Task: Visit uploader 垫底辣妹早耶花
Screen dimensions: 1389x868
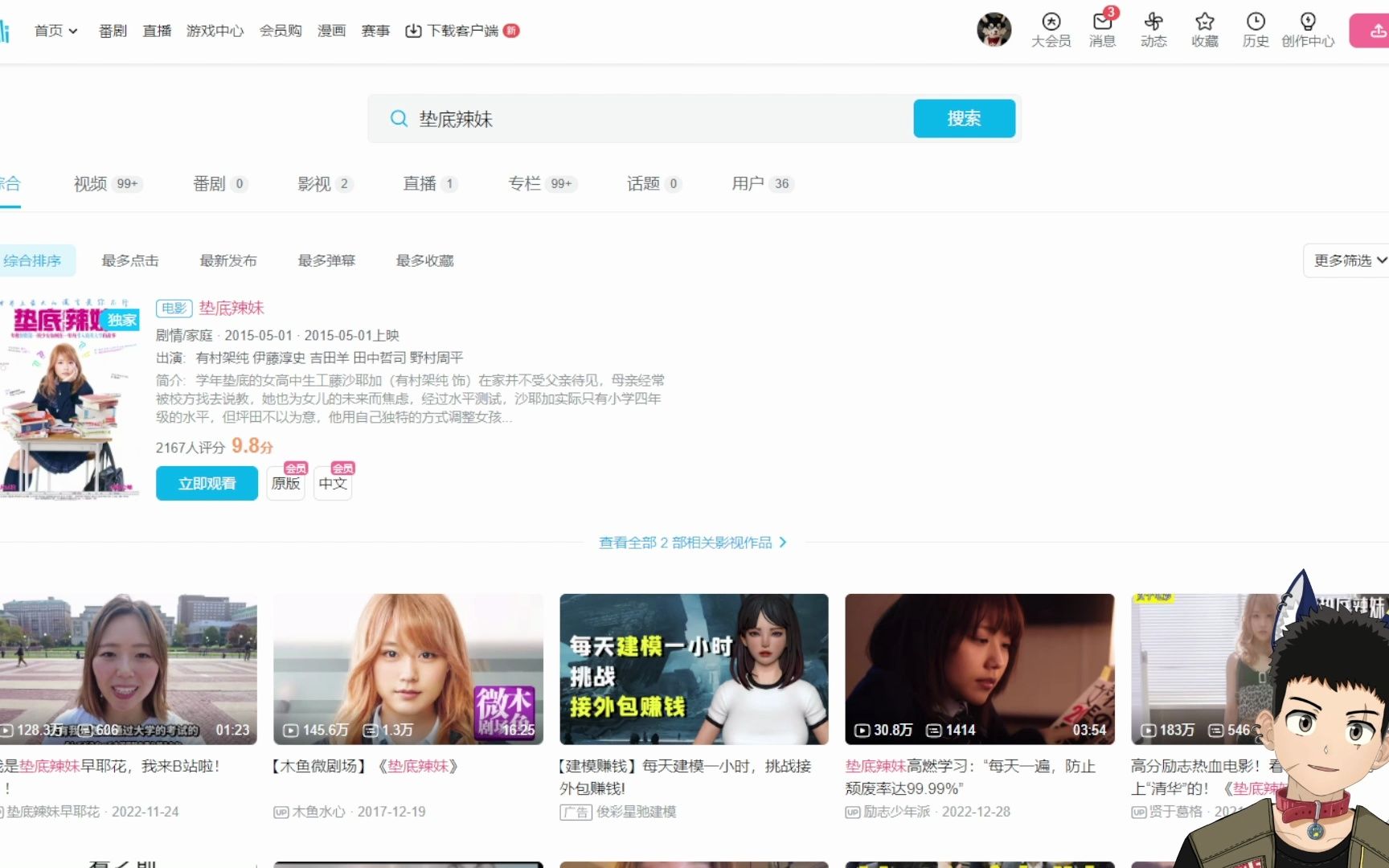Action: pos(53,812)
